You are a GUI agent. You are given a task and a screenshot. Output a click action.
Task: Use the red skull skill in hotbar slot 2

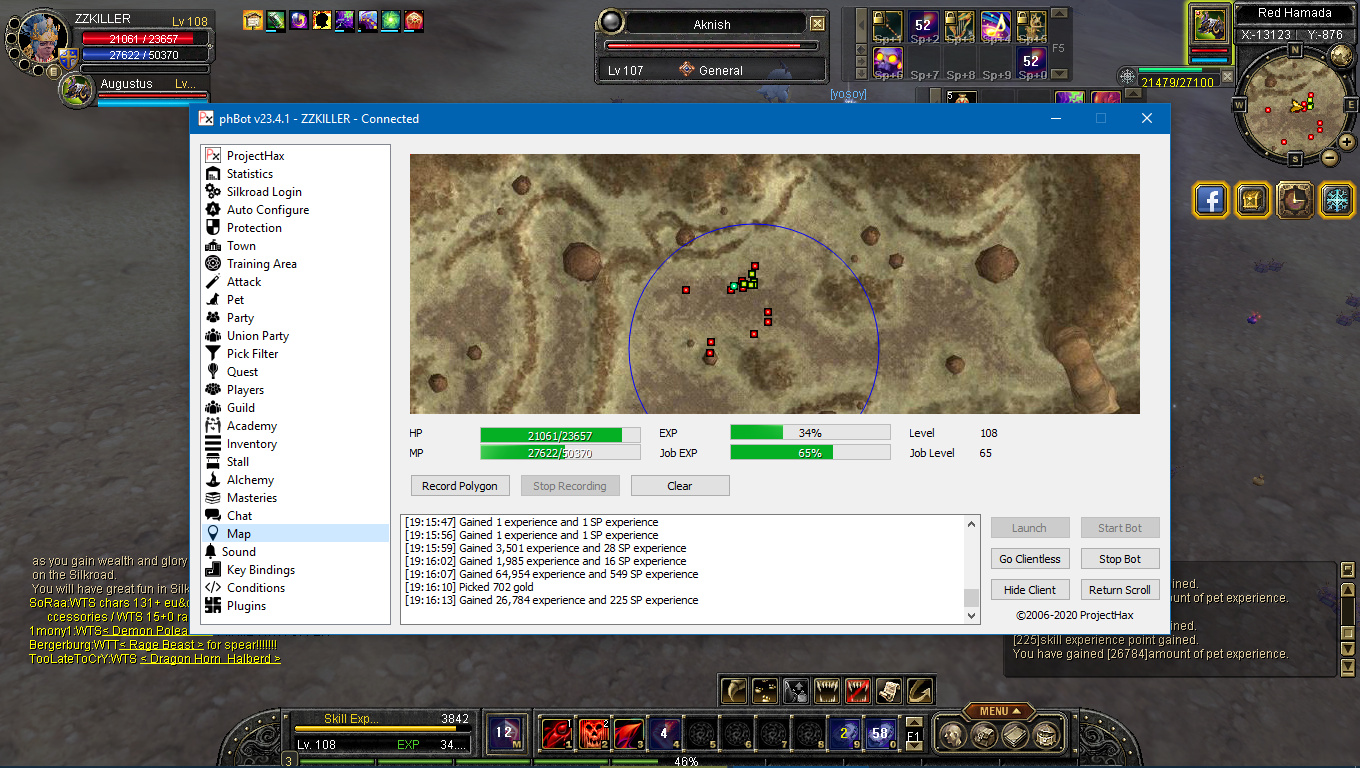pyautogui.click(x=593, y=734)
